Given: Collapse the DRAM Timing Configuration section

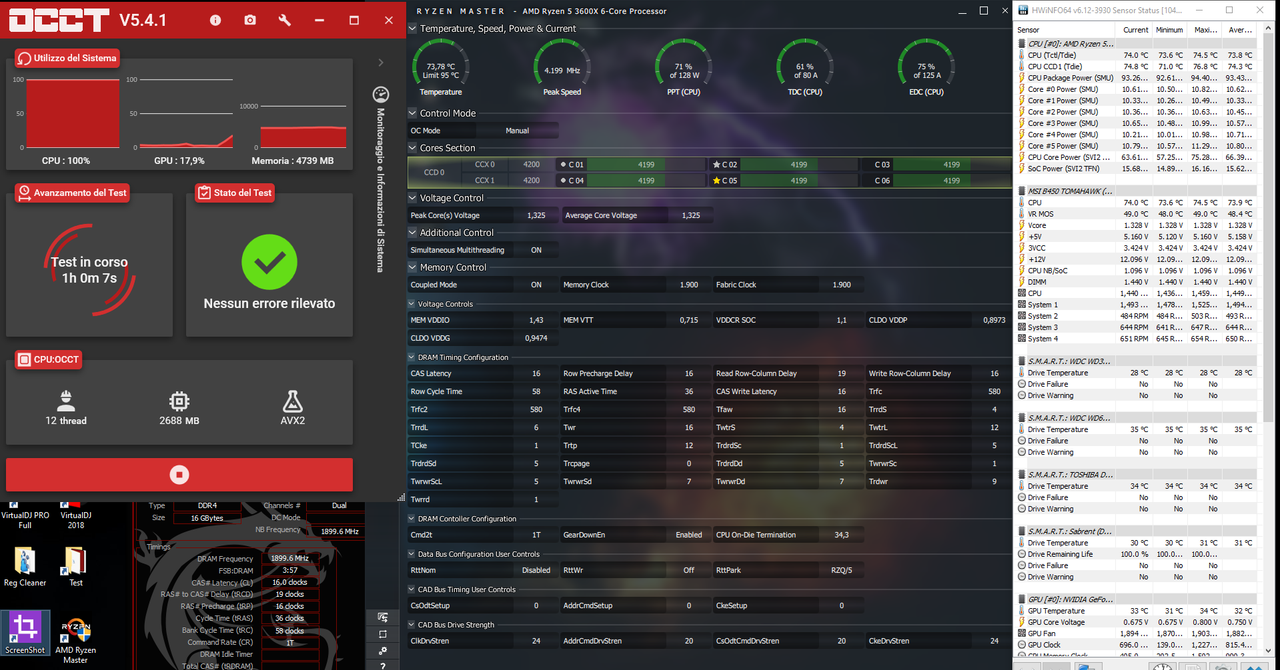Looking at the screenshot, I should pyautogui.click(x=413, y=357).
